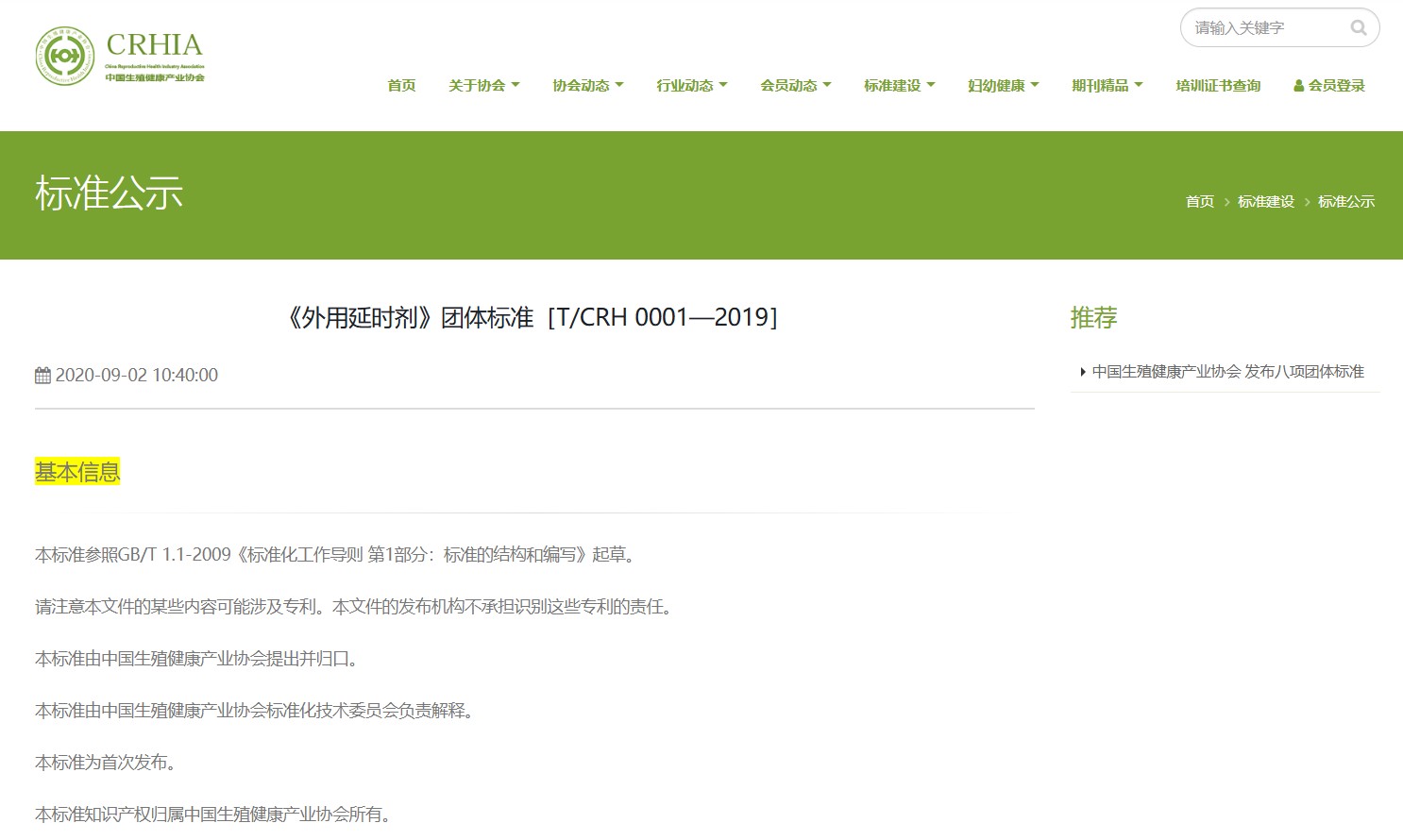Screen dimensions: 1403x840
Task: Click 首页 in the breadcrumb trail
Action: point(1199,202)
